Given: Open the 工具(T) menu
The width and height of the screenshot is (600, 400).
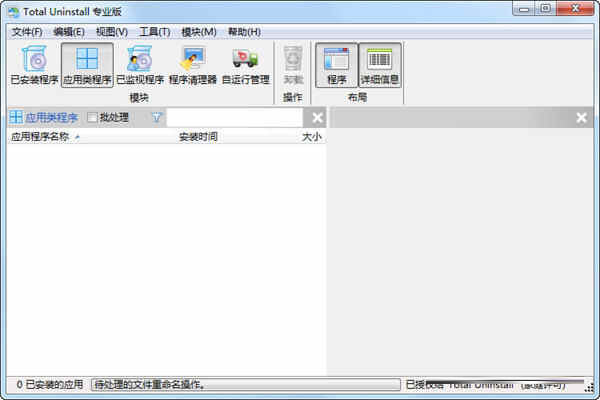Looking at the screenshot, I should (154, 32).
